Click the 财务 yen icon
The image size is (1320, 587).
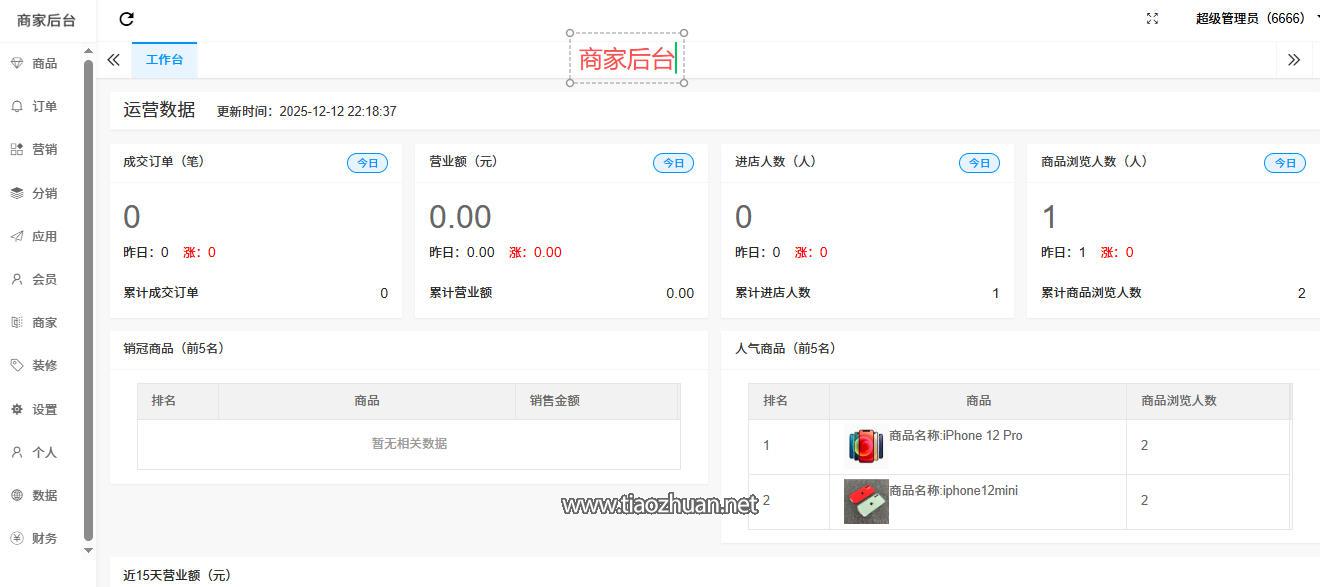pos(17,538)
